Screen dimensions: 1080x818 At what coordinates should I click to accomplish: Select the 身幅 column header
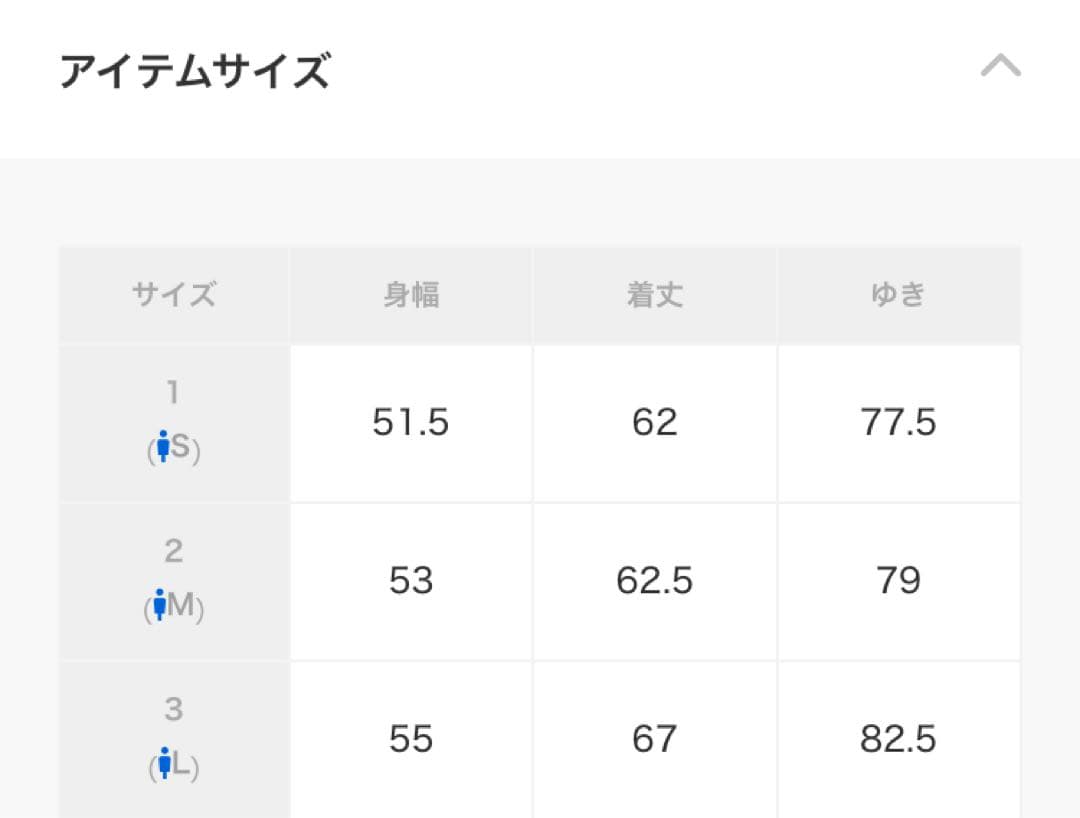410,293
